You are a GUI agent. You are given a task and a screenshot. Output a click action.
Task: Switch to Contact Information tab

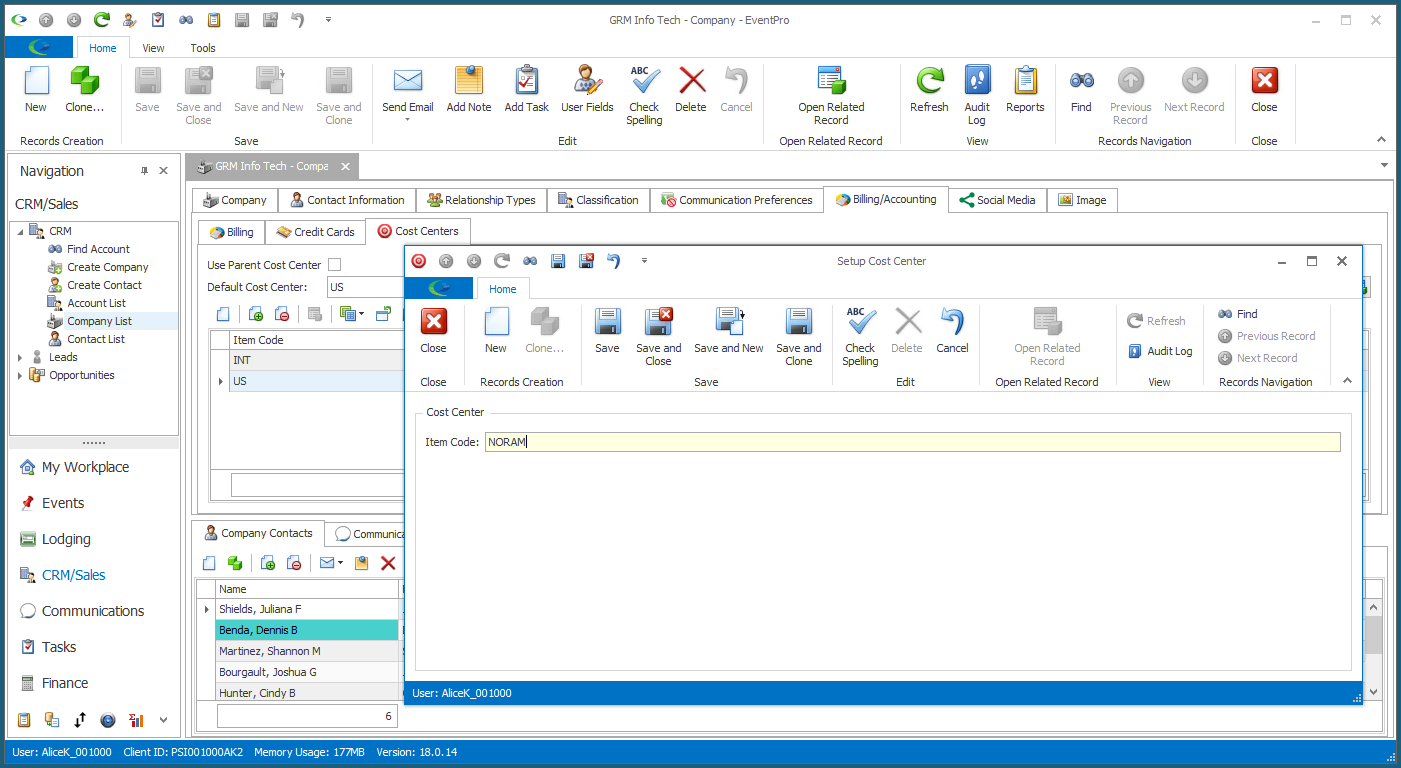345,200
